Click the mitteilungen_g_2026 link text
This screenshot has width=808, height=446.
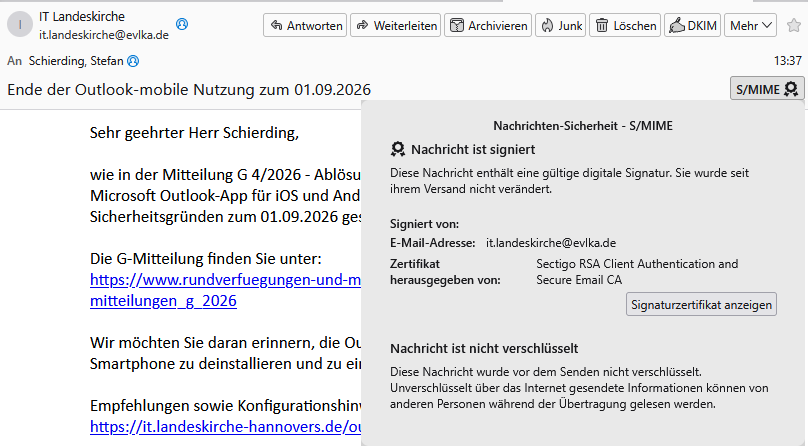(163, 300)
